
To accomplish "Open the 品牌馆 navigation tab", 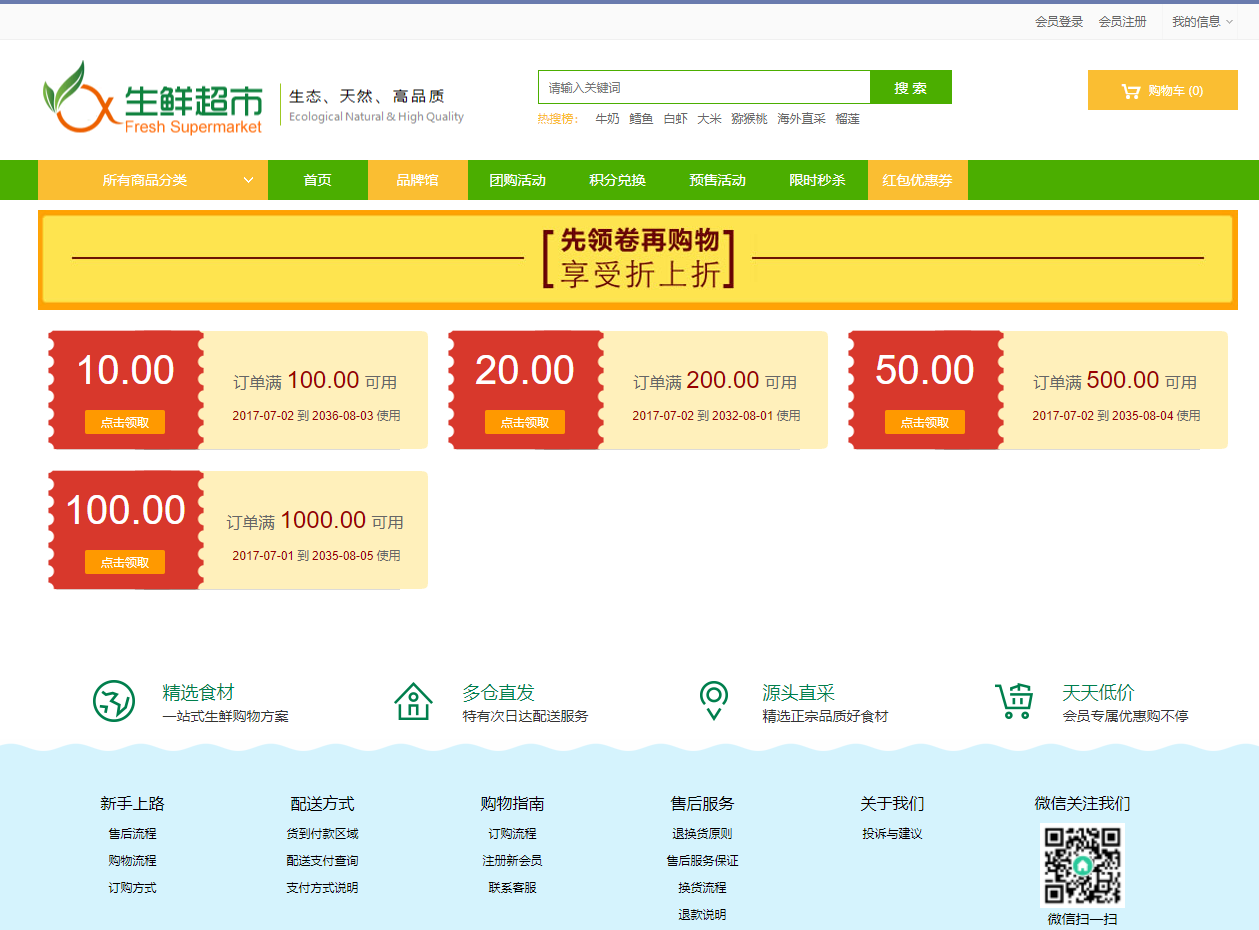I will click(418, 180).
